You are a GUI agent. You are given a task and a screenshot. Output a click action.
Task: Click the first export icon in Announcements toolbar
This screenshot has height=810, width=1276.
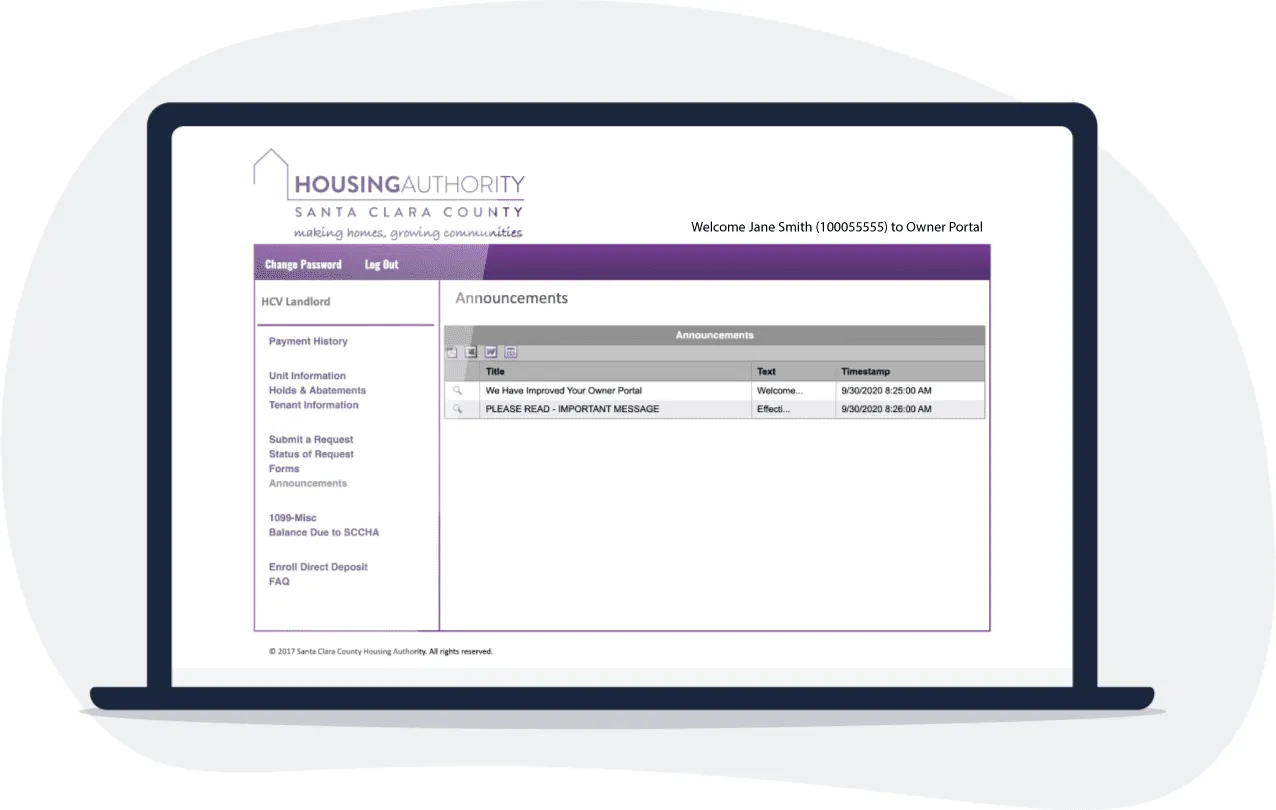point(452,352)
